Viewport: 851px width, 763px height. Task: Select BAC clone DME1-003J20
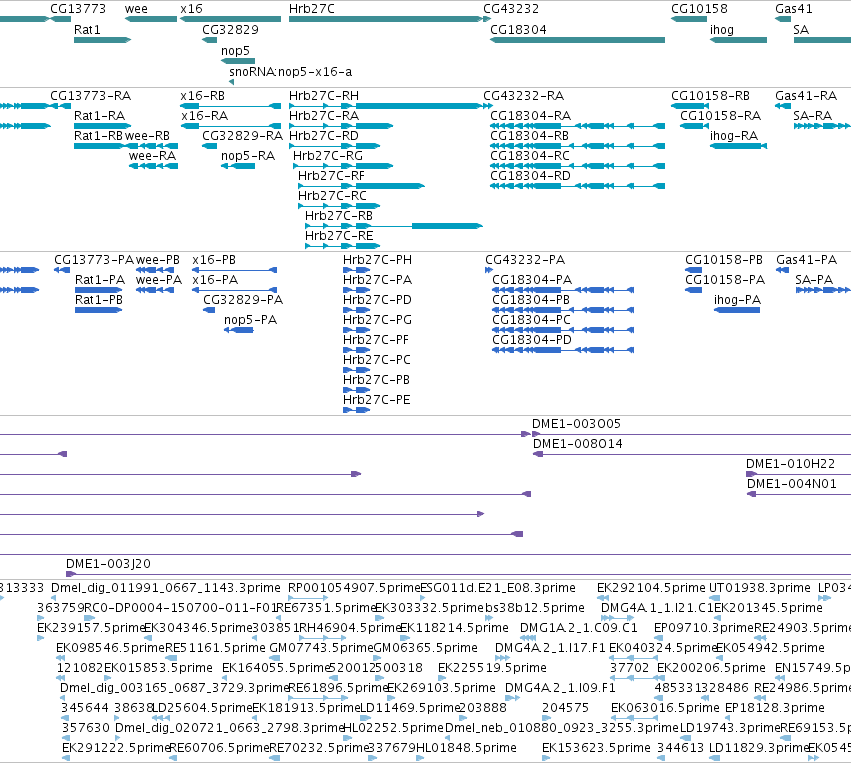coord(108,564)
